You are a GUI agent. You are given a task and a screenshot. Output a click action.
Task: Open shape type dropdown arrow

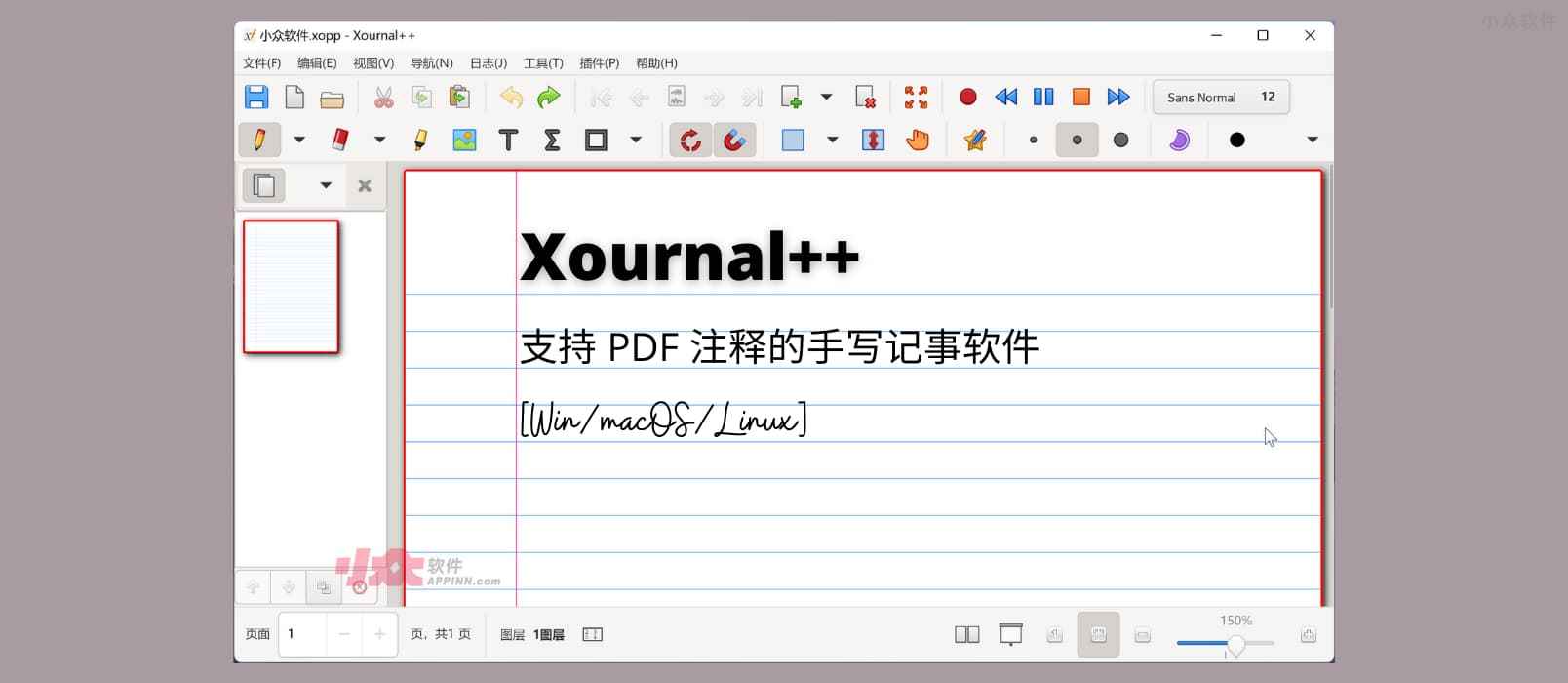636,140
